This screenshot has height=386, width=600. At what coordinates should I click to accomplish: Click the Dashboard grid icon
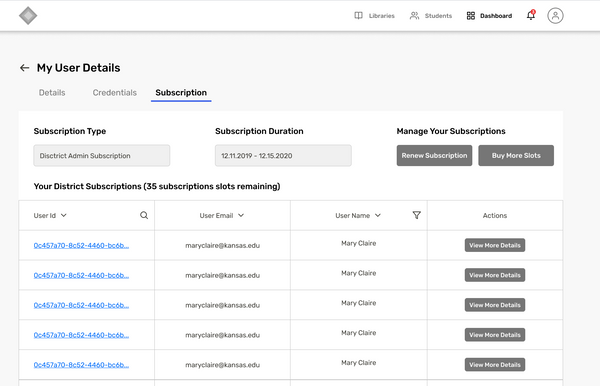(471, 16)
